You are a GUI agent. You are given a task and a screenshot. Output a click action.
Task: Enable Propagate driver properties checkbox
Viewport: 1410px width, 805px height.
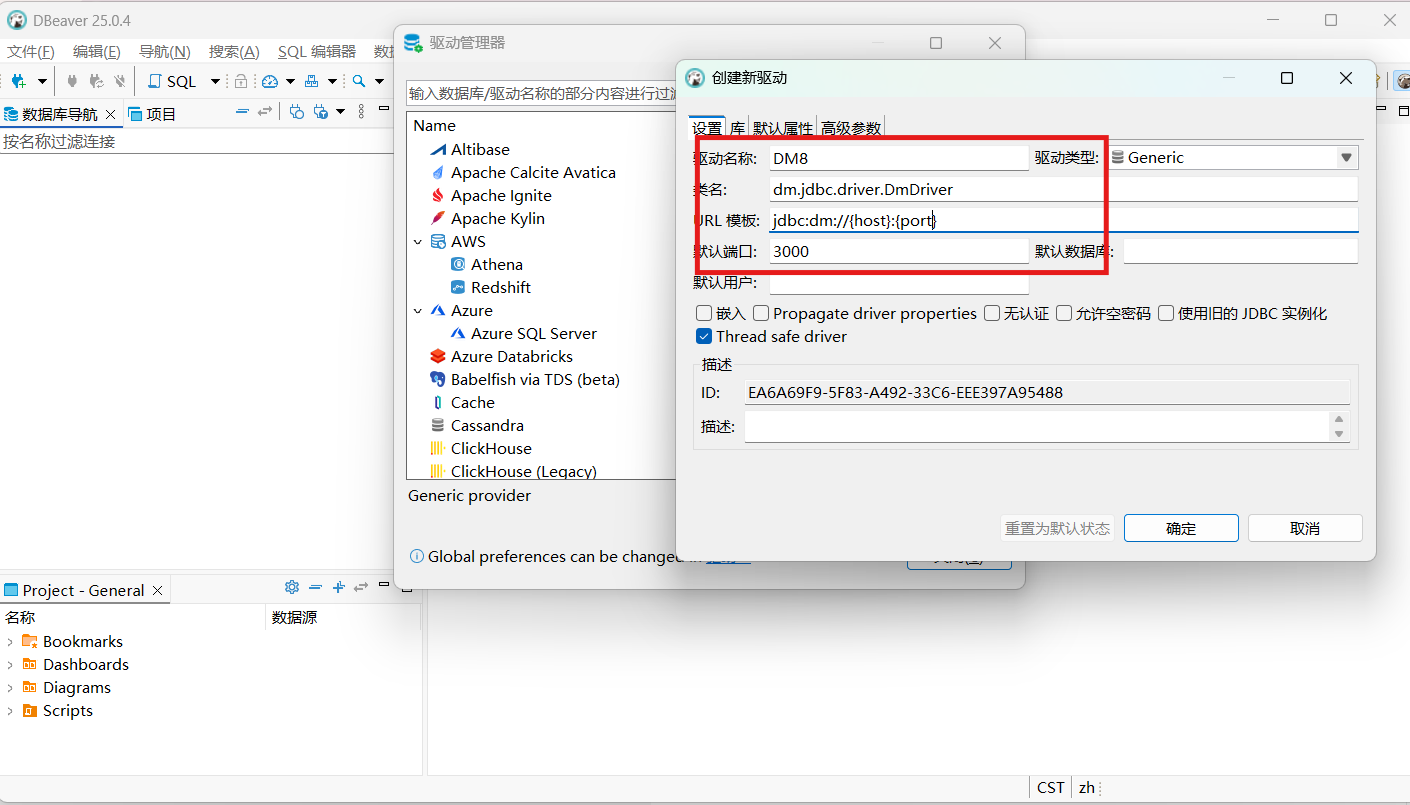761,313
